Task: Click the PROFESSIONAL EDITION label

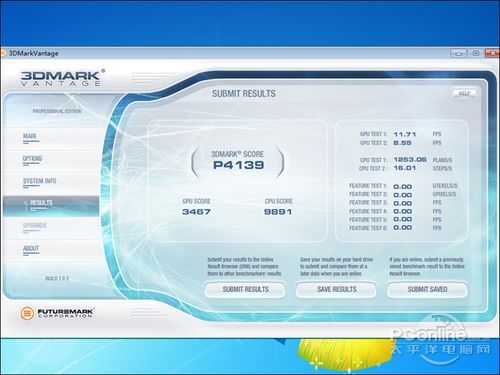Action: pyautogui.click(x=57, y=111)
